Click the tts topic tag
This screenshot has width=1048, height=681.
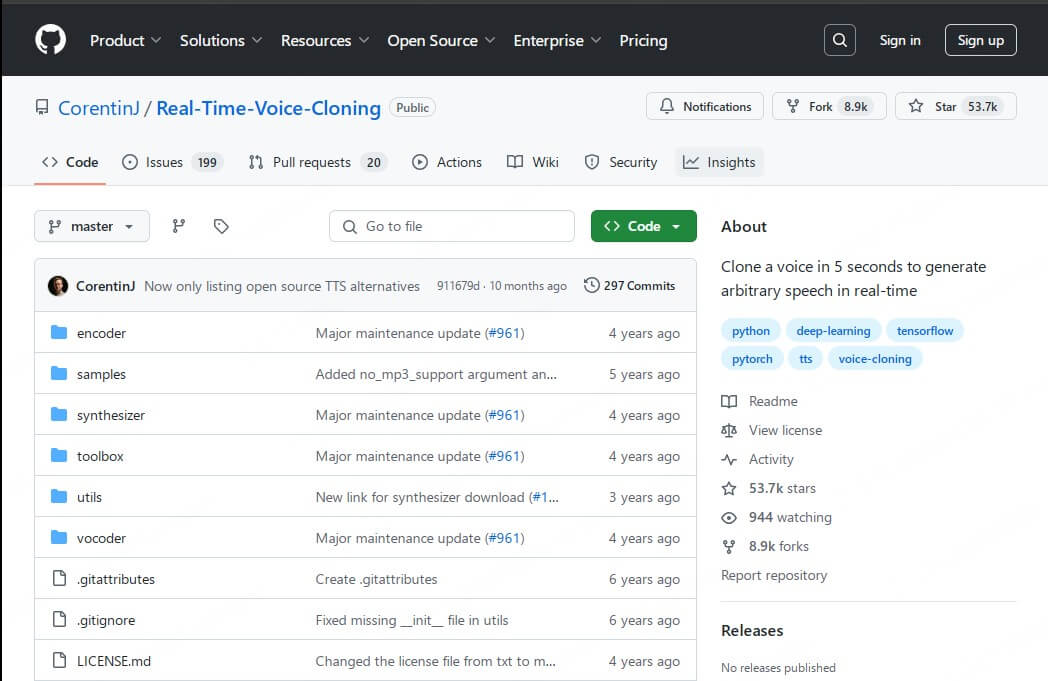click(805, 359)
